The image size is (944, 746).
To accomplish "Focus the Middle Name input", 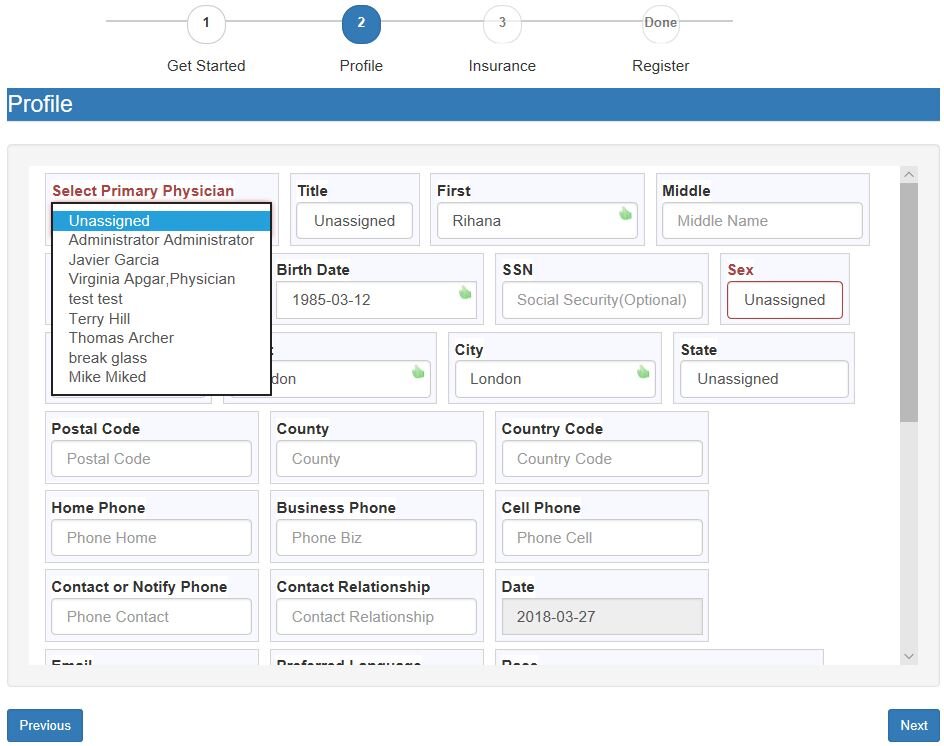I will 762,221.
